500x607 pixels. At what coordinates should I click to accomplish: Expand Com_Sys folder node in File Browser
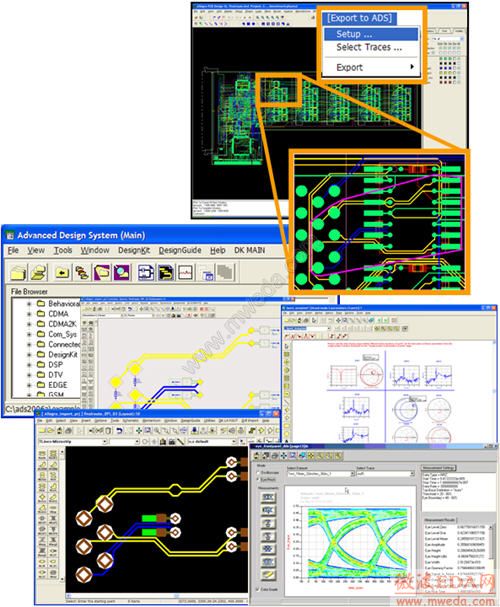coord(29,334)
